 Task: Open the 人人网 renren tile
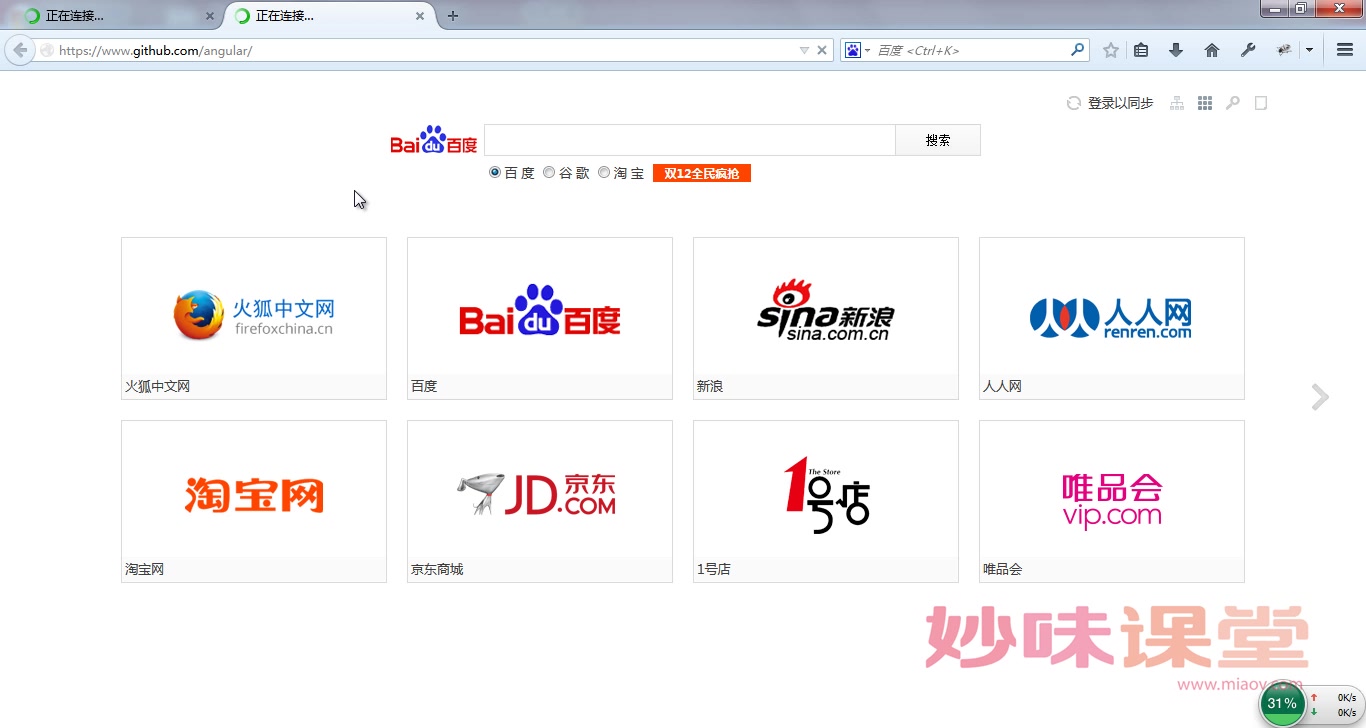pos(1112,318)
